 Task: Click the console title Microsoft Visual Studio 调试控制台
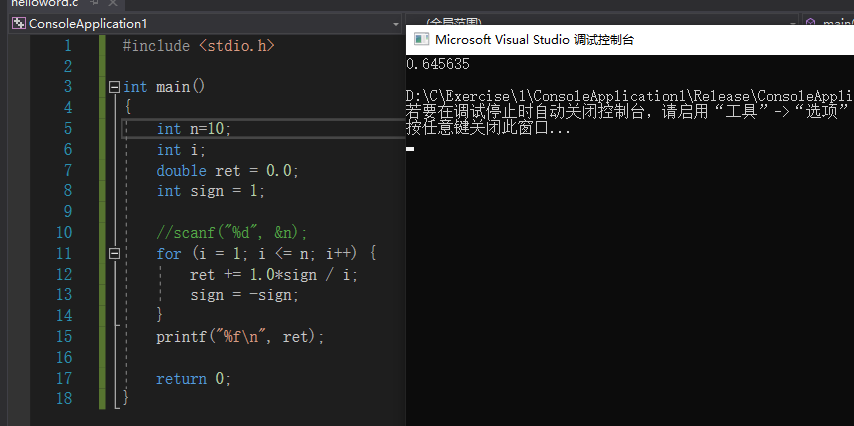pos(534,39)
